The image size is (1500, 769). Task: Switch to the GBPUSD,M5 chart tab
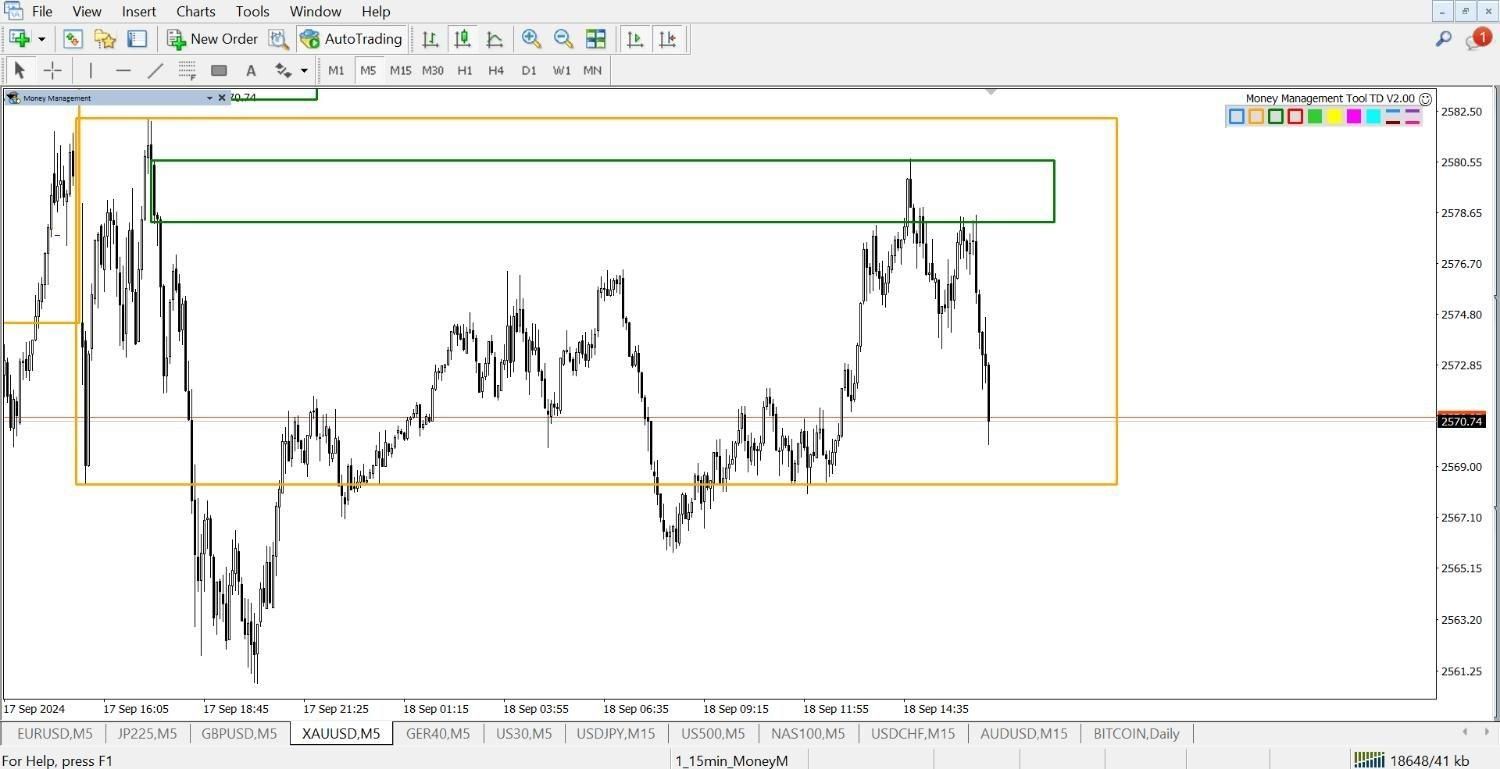[239, 733]
